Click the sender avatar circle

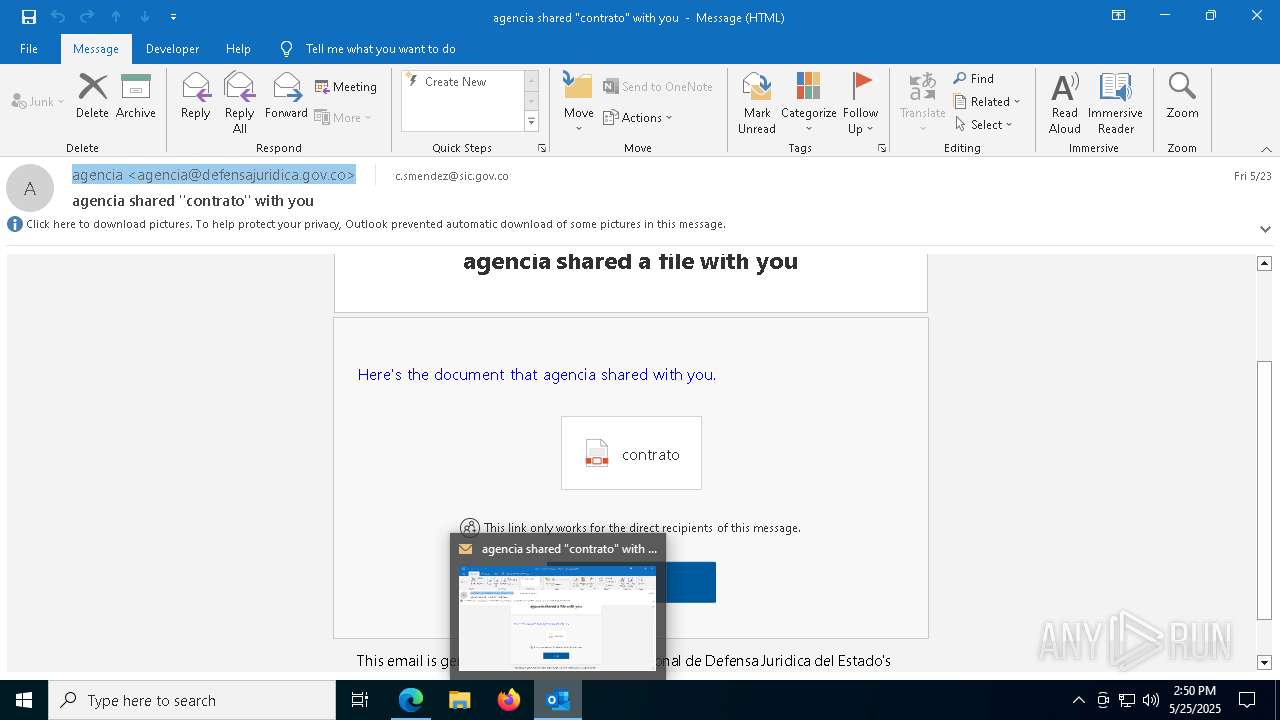point(30,188)
